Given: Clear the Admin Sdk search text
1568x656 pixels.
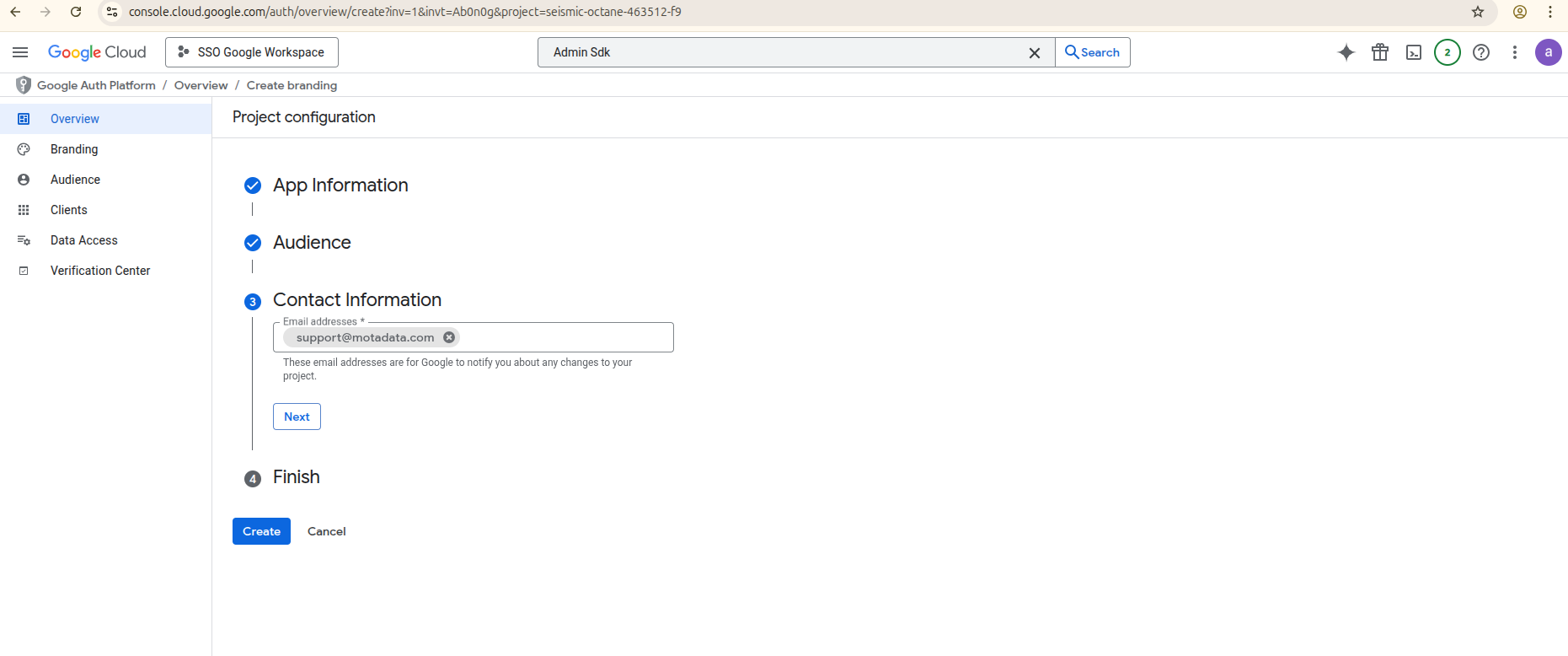Looking at the screenshot, I should click(1034, 53).
